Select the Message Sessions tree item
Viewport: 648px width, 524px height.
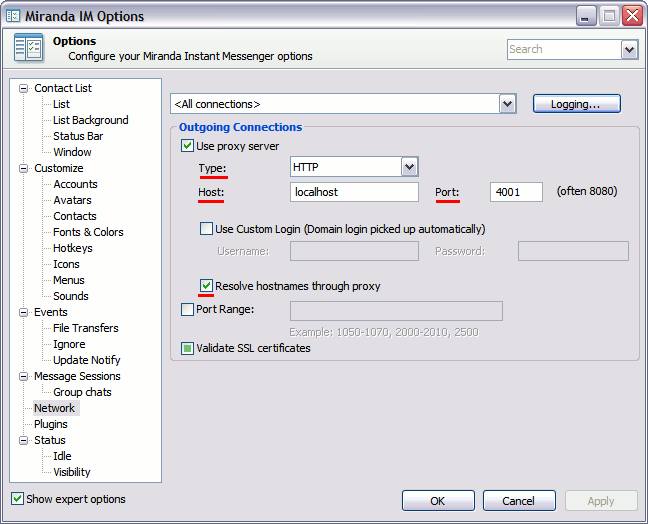(77, 376)
